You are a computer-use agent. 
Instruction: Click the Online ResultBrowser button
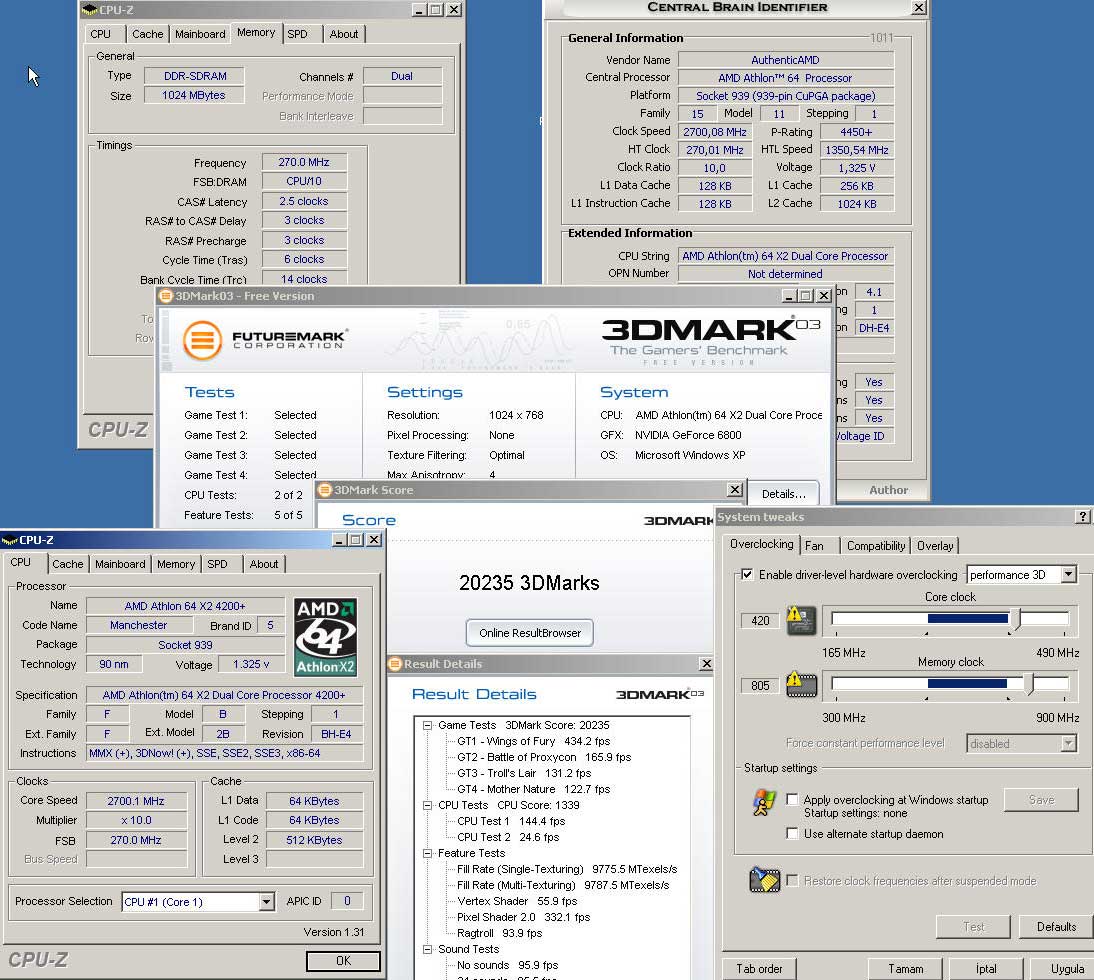[x=530, y=633]
